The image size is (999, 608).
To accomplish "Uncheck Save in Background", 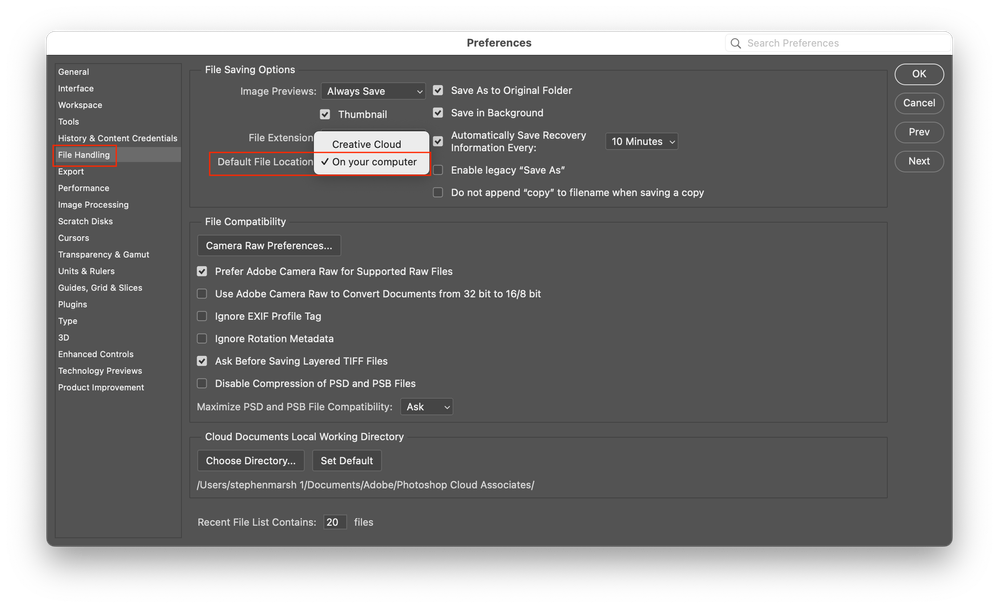I will 438,113.
